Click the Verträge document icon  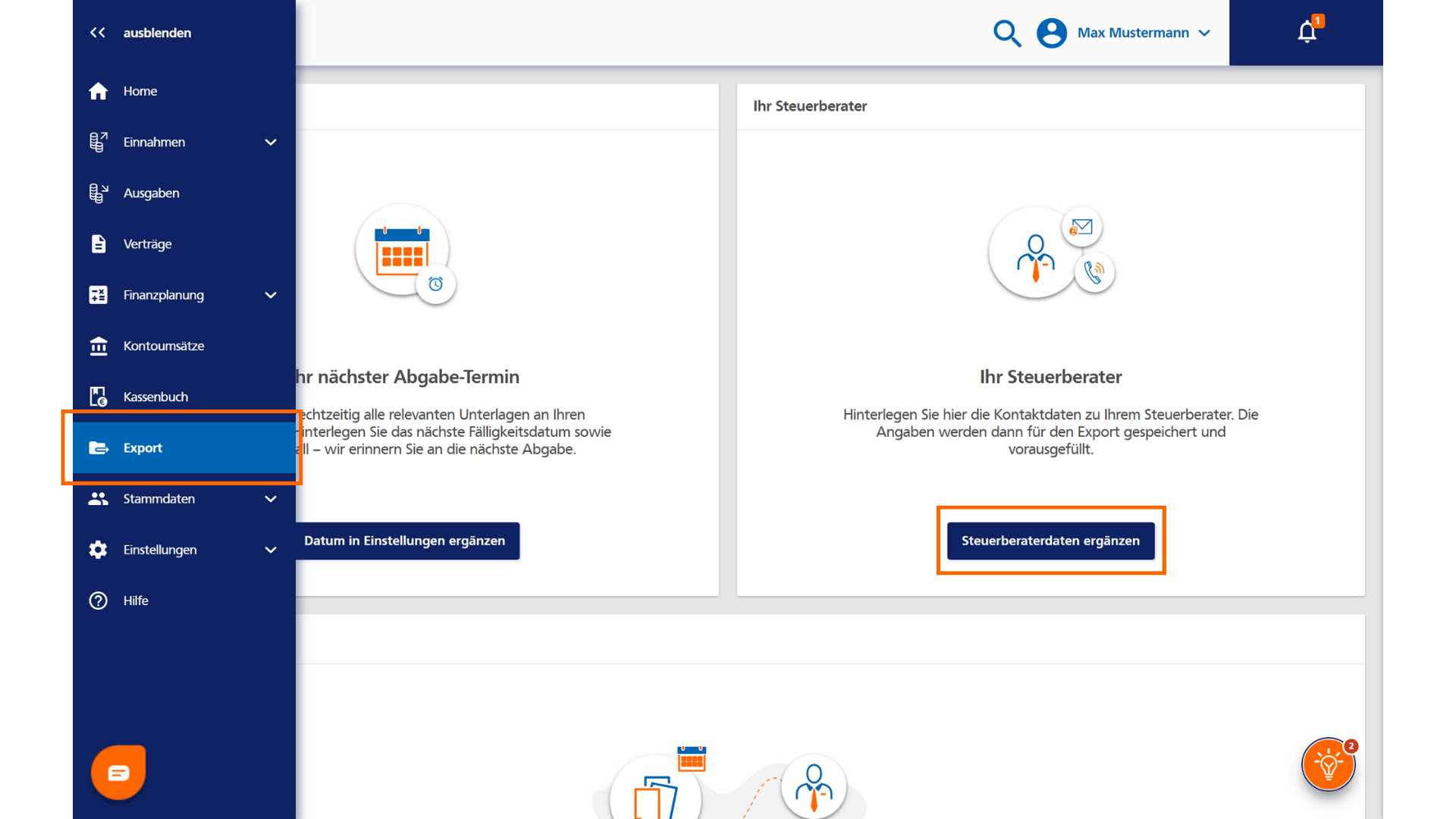click(99, 244)
